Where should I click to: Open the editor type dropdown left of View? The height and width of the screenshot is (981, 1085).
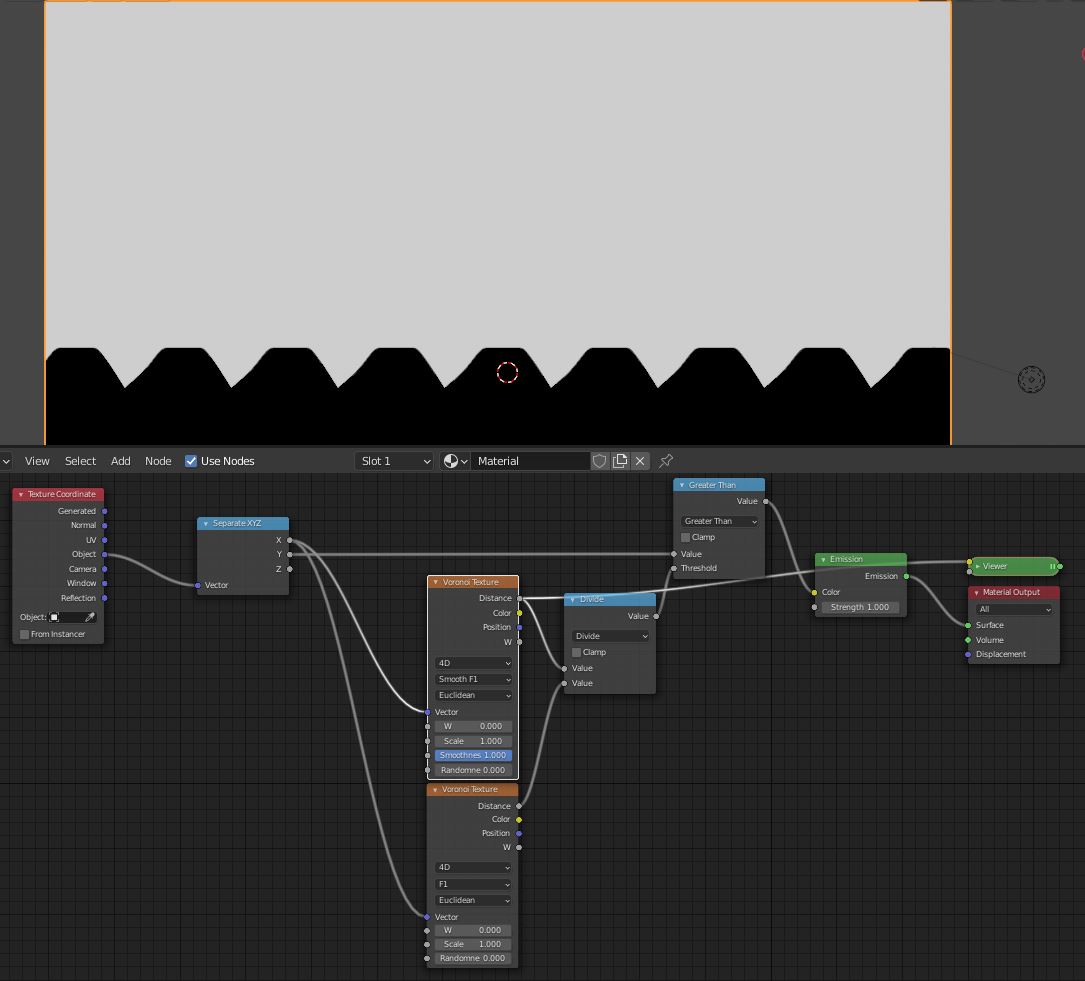coord(6,461)
